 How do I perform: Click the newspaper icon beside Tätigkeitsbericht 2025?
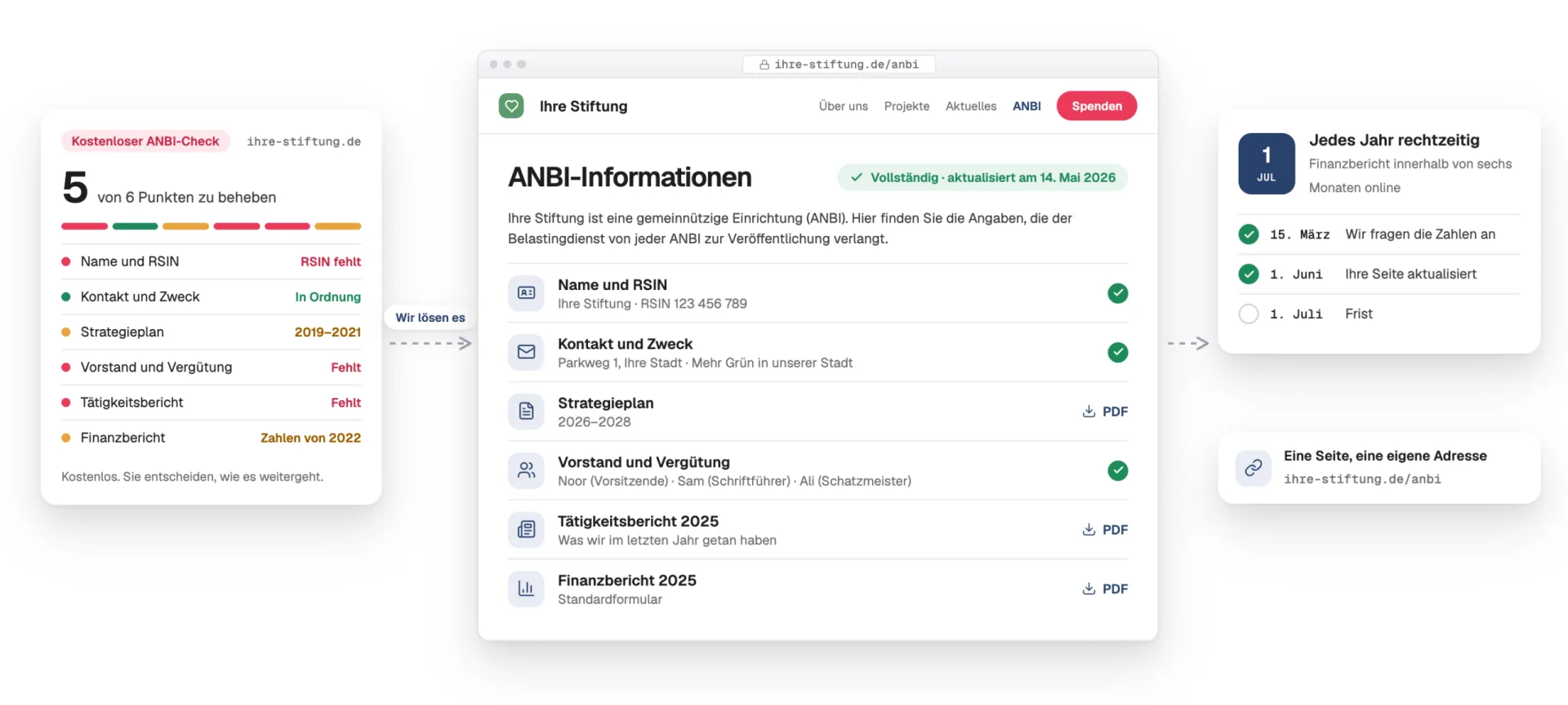[x=527, y=530]
